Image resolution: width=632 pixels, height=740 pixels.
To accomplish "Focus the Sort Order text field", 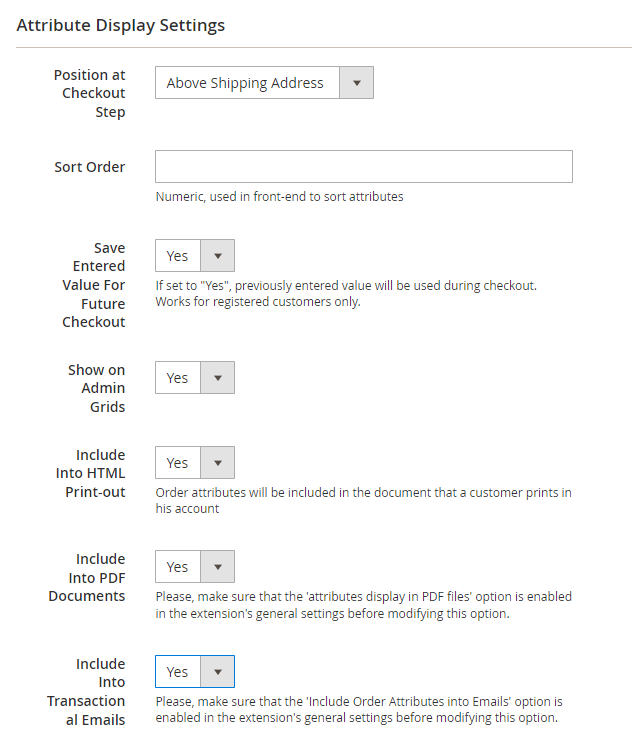I will (364, 167).
